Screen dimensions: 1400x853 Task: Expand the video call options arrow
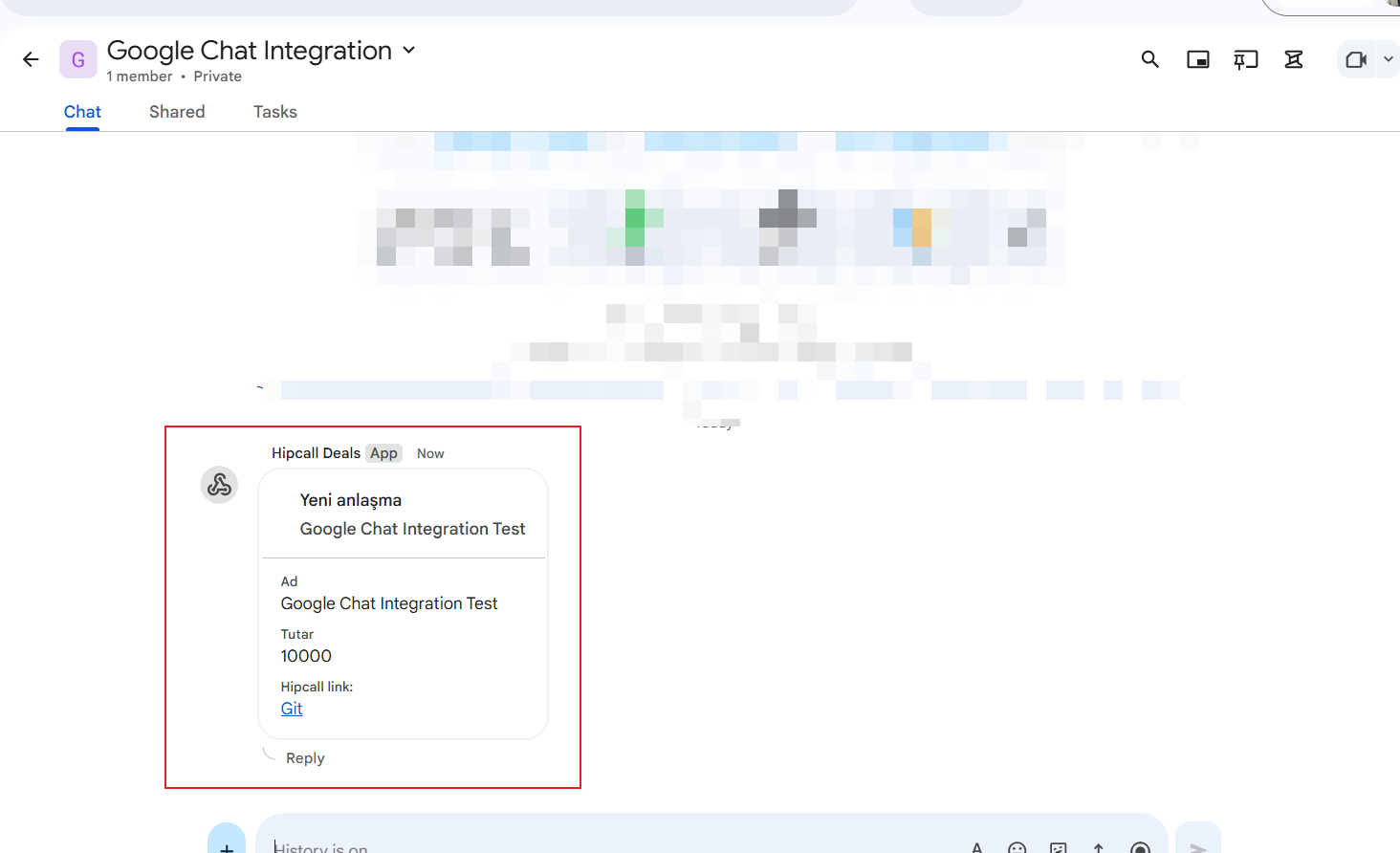tap(1389, 59)
